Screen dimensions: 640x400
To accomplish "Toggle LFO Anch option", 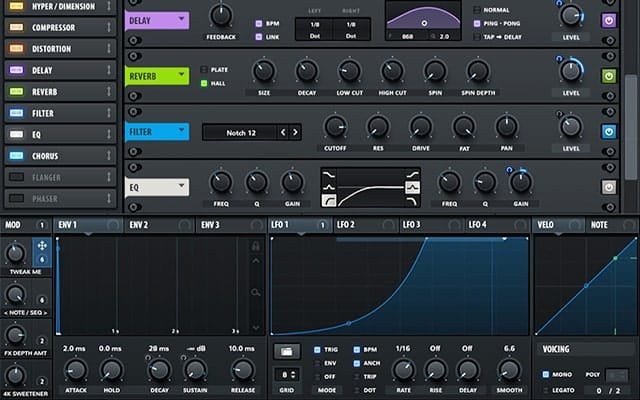I will (x=357, y=363).
